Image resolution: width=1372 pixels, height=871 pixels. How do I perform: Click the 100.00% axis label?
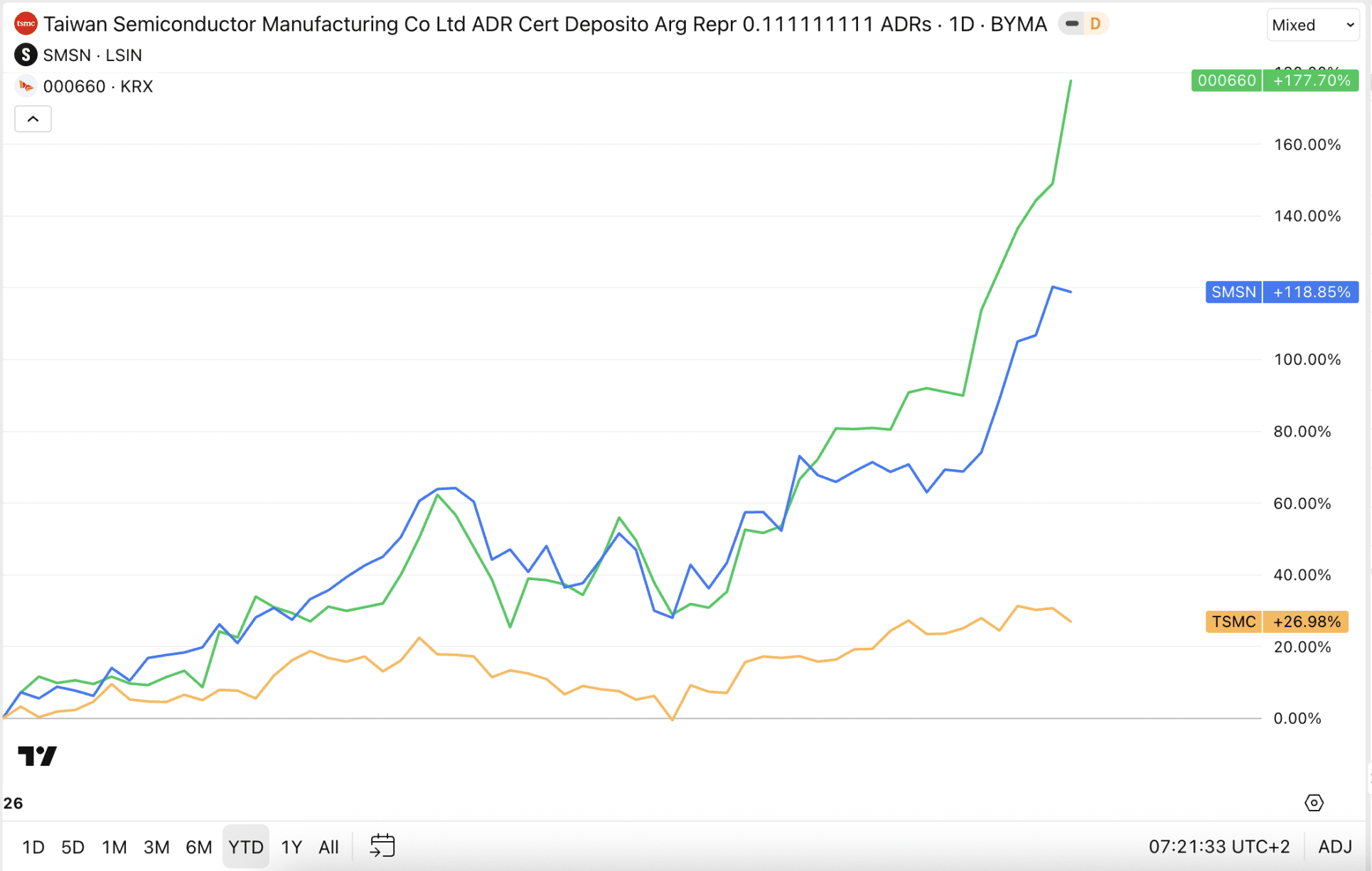click(1307, 360)
